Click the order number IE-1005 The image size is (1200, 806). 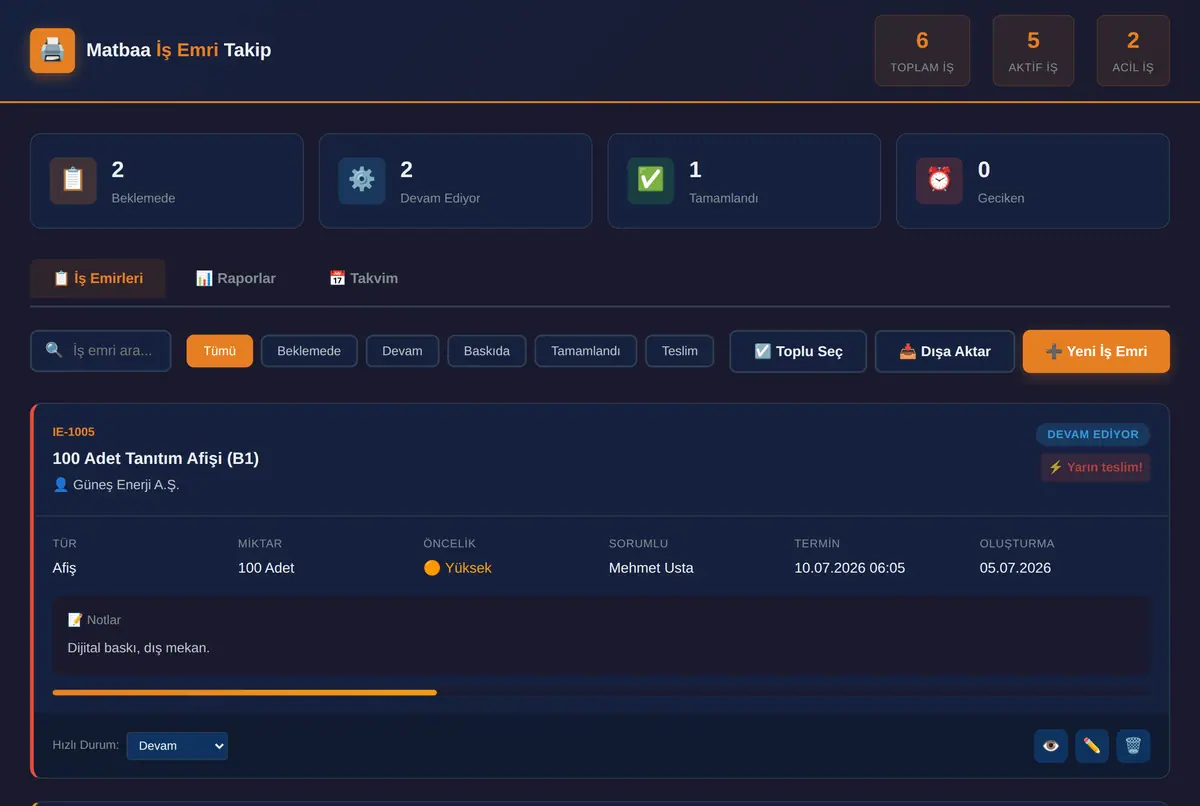tap(74, 432)
